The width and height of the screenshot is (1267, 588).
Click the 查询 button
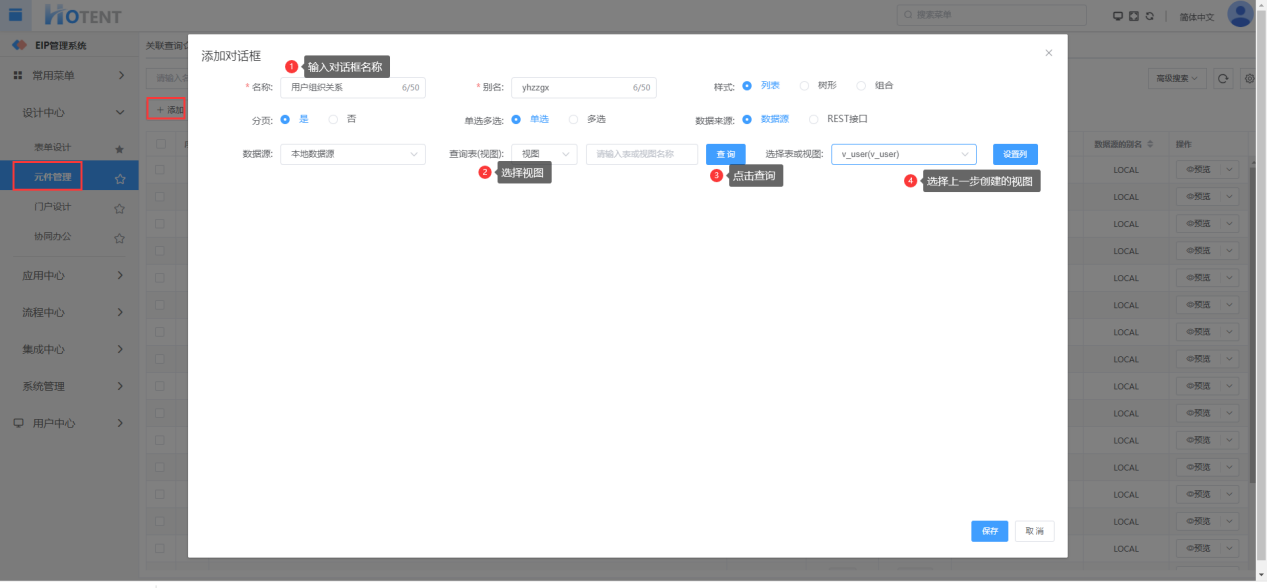point(726,154)
